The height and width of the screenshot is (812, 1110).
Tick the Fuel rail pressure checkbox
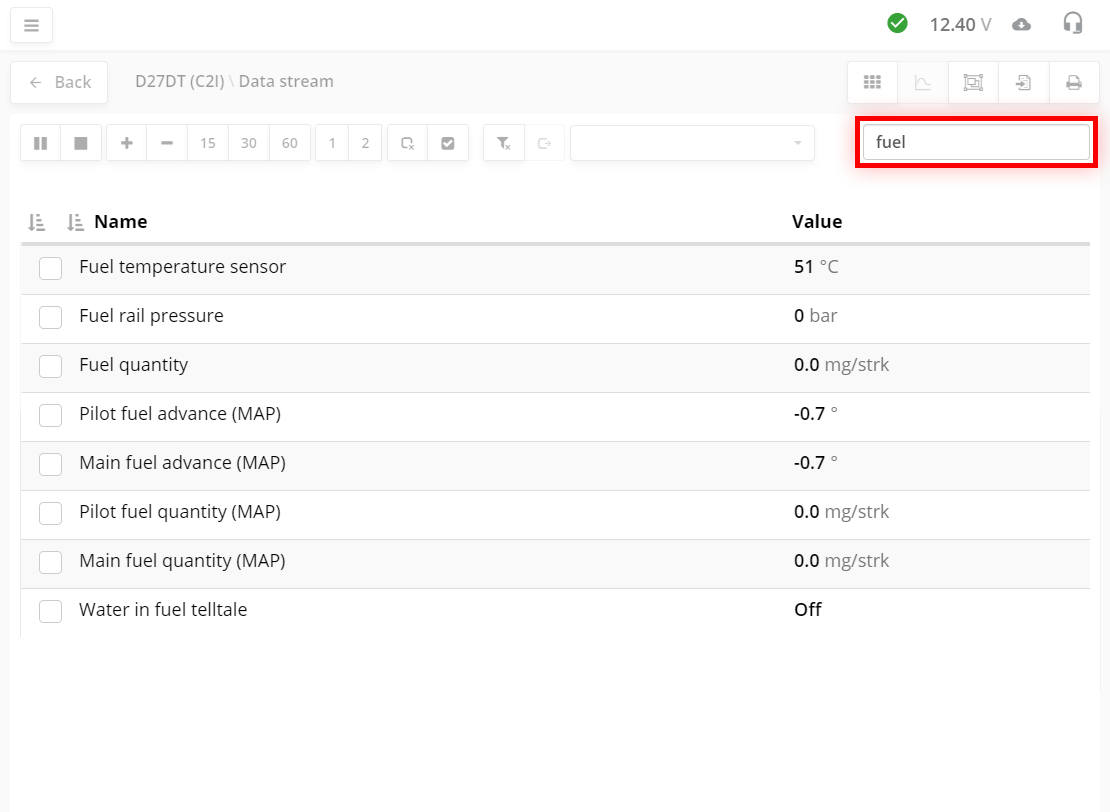50,317
